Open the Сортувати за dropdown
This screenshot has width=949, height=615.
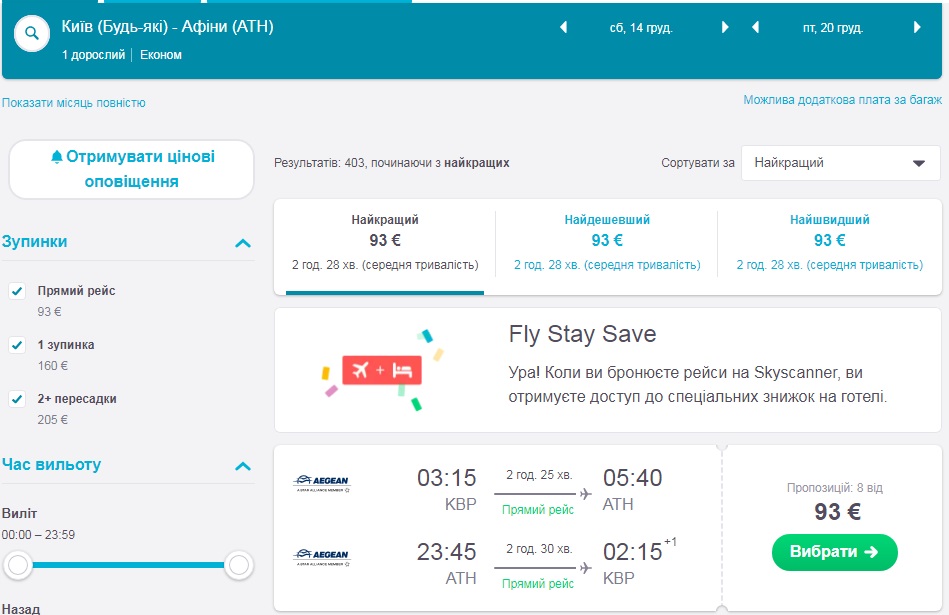click(840, 163)
